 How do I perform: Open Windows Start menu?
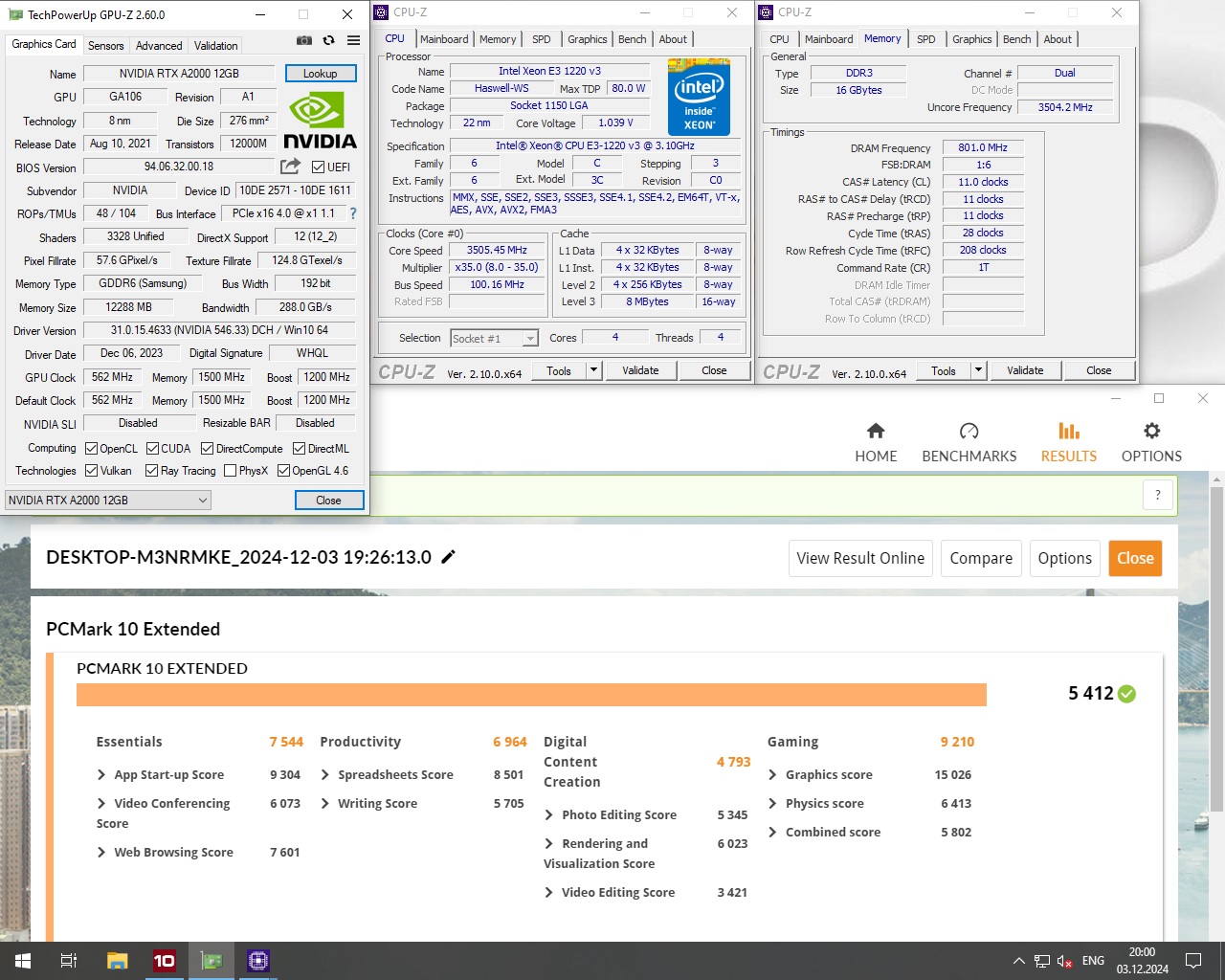pos(23,961)
